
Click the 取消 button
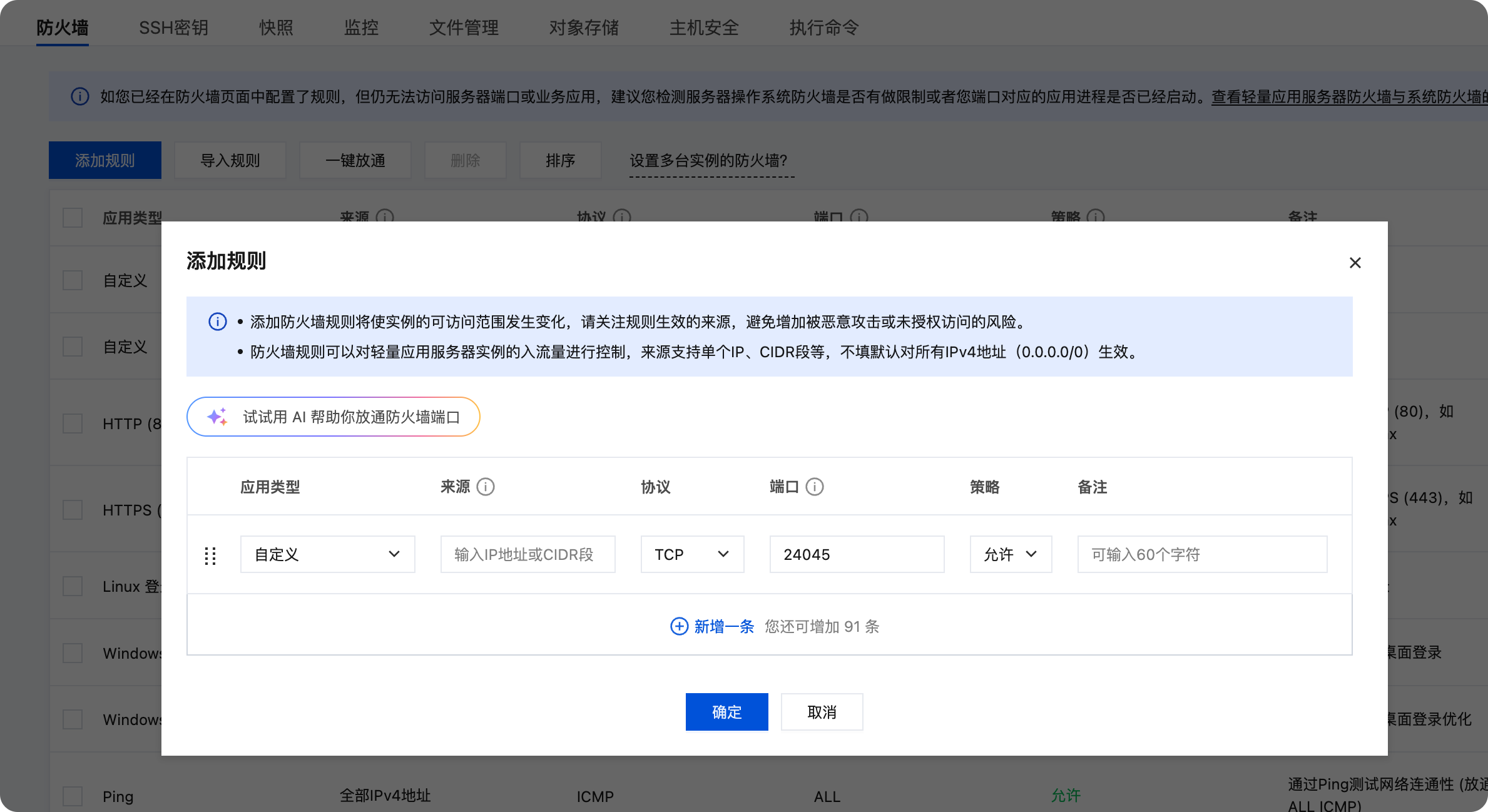point(822,712)
